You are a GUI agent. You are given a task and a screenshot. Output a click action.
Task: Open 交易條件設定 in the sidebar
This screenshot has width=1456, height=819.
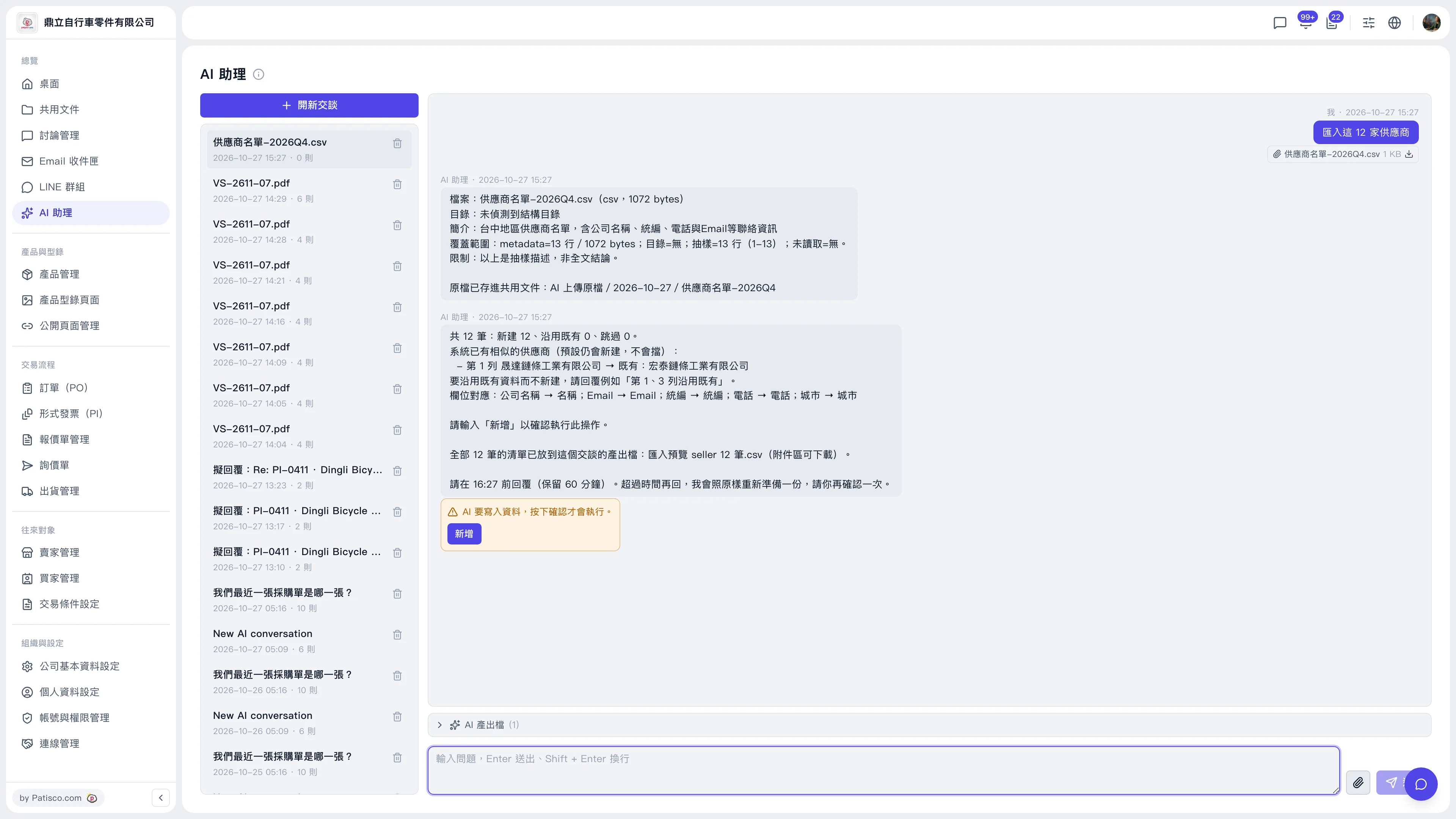pyautogui.click(x=91, y=604)
